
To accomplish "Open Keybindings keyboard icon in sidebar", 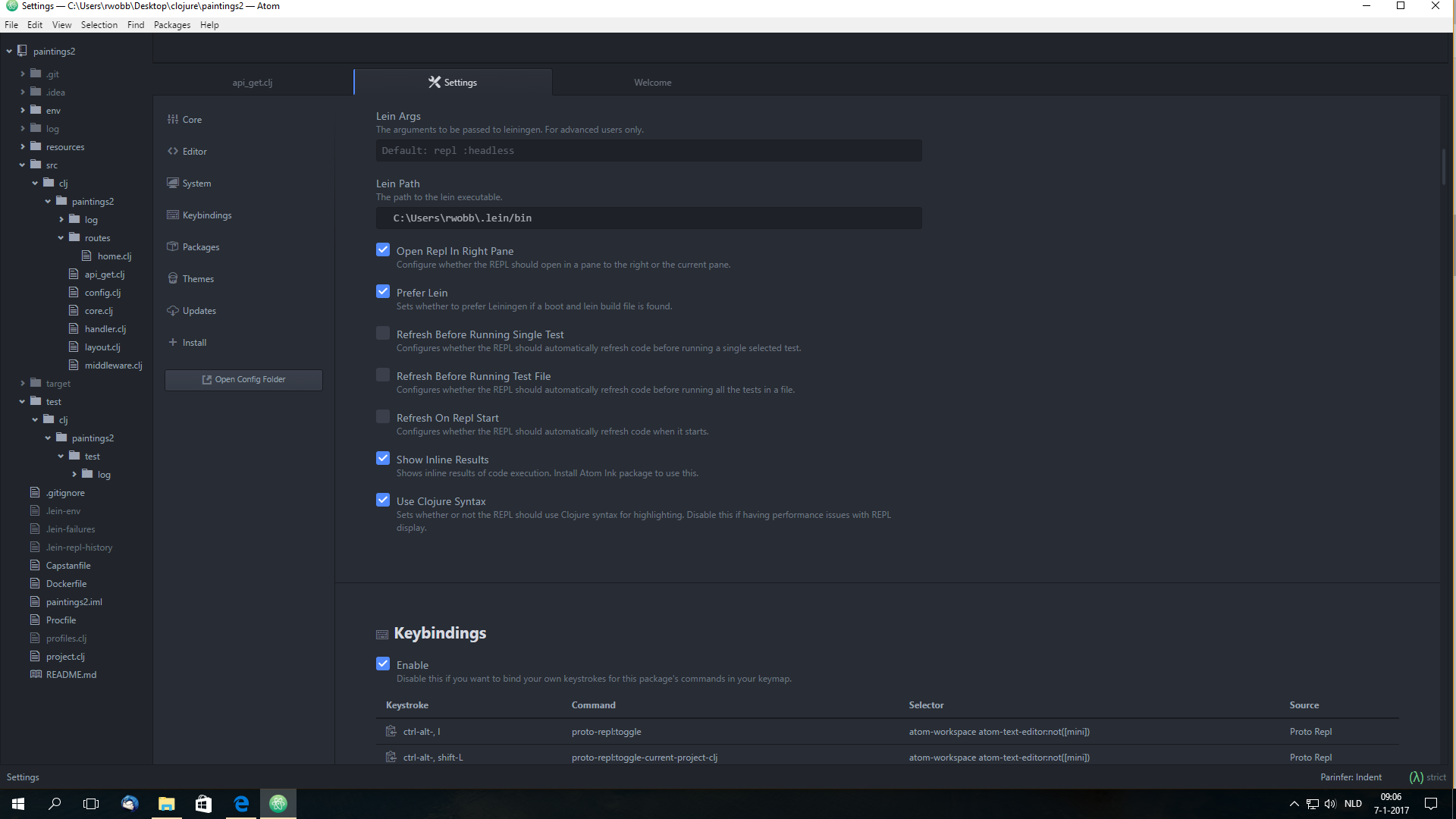I will pos(173,215).
